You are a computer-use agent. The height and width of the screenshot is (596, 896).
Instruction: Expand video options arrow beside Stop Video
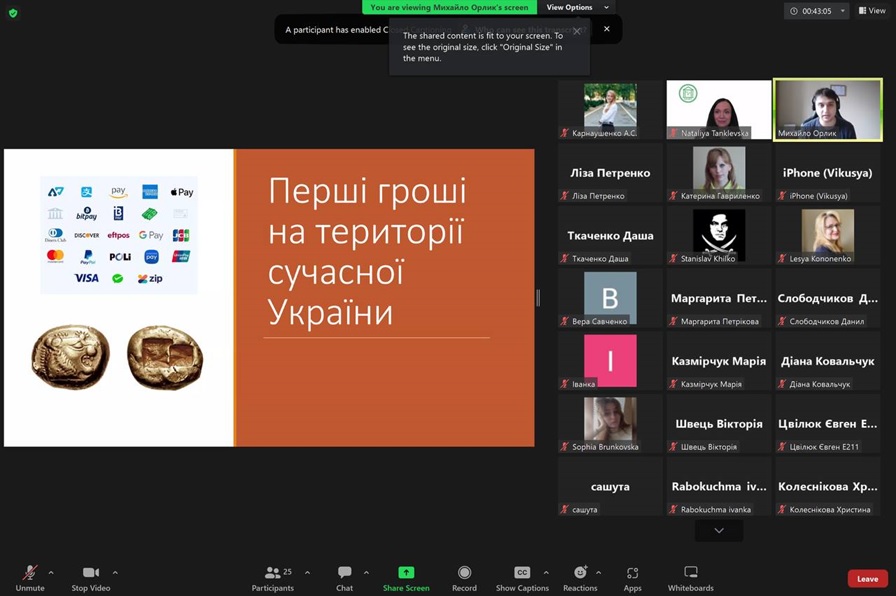pyautogui.click(x=115, y=573)
